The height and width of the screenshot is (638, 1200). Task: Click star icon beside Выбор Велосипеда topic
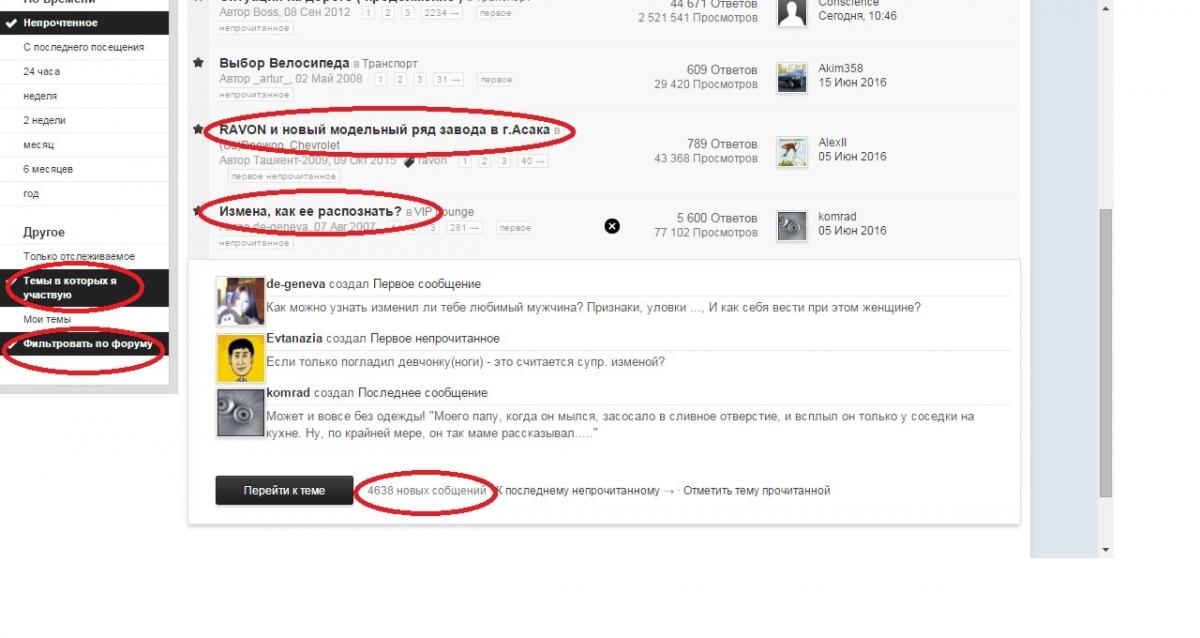(198, 63)
